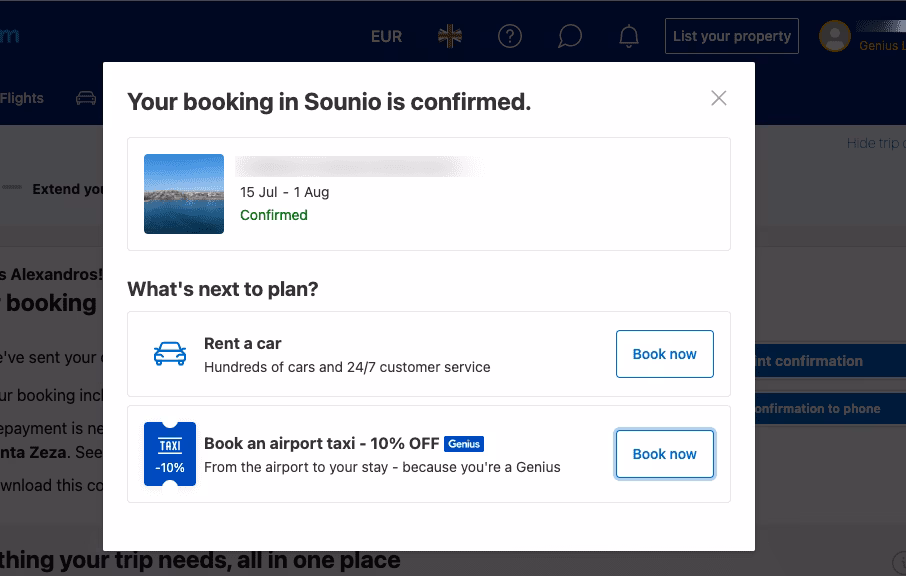Book the airport taxi with Genius discount
This screenshot has height=576, width=906.
[x=664, y=453]
